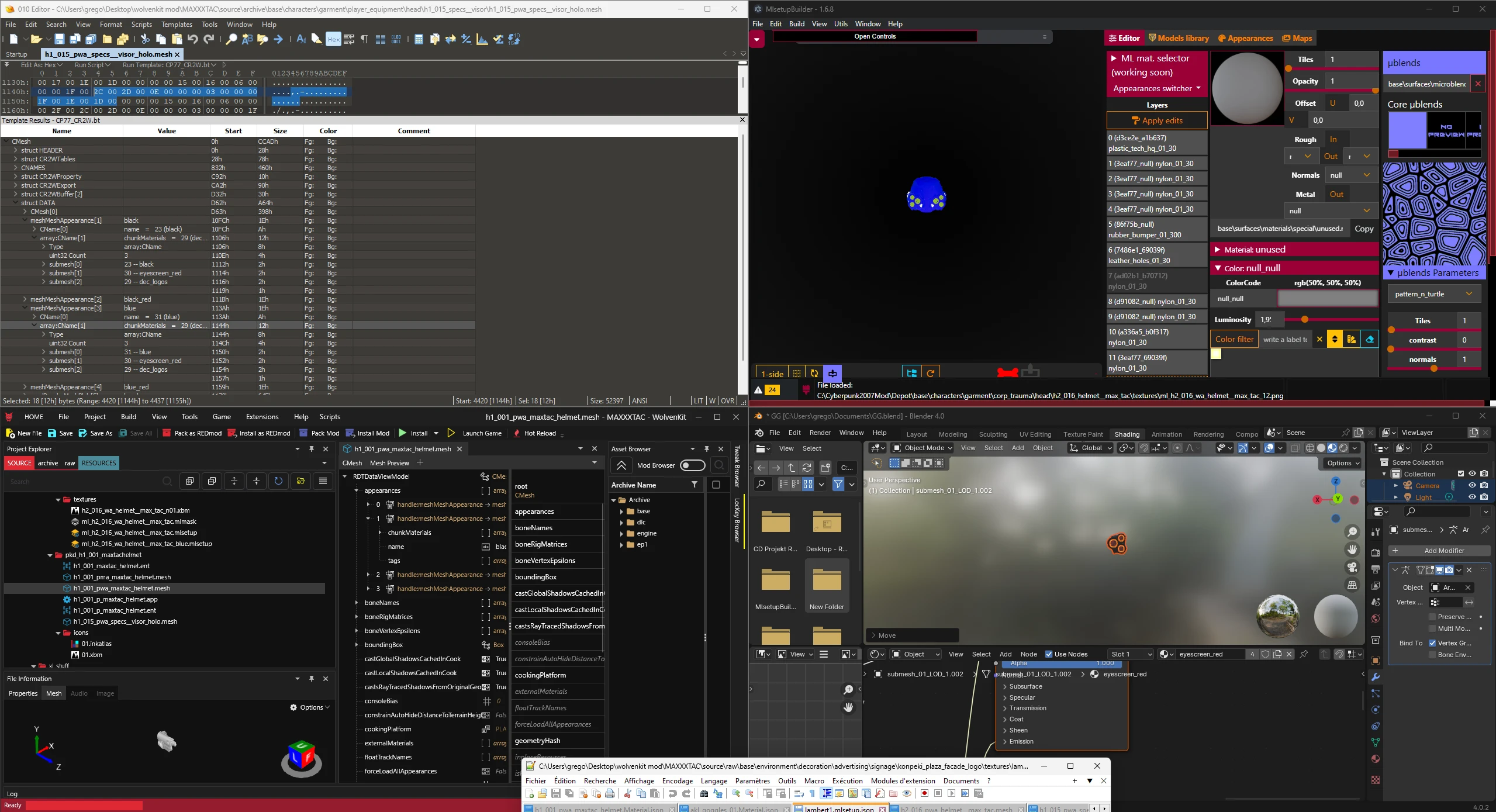Expand boneNames node in WolvenKit tree

coord(357,603)
